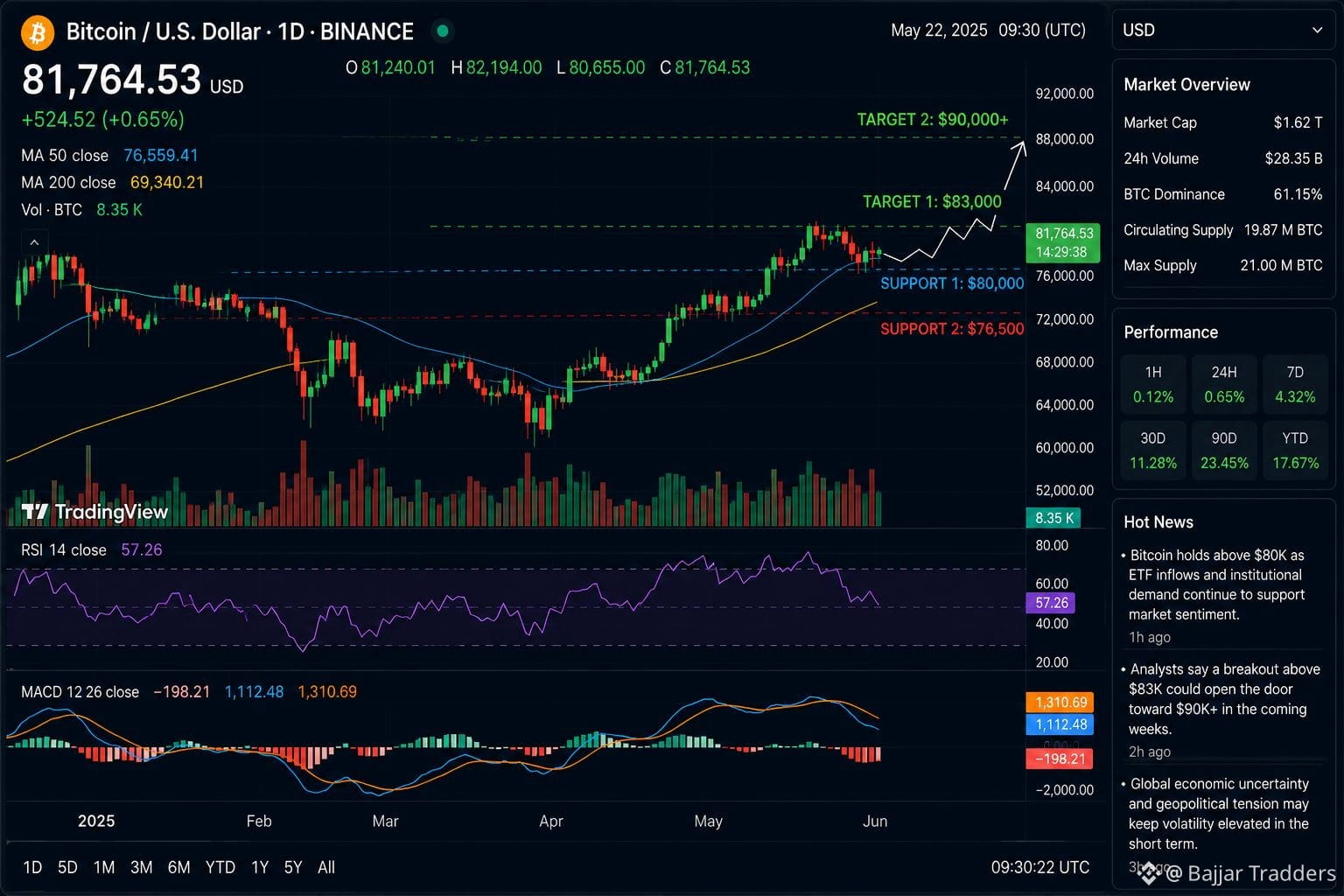Select the 6M timeframe
Viewport: 1344px width, 896px height.
178,867
